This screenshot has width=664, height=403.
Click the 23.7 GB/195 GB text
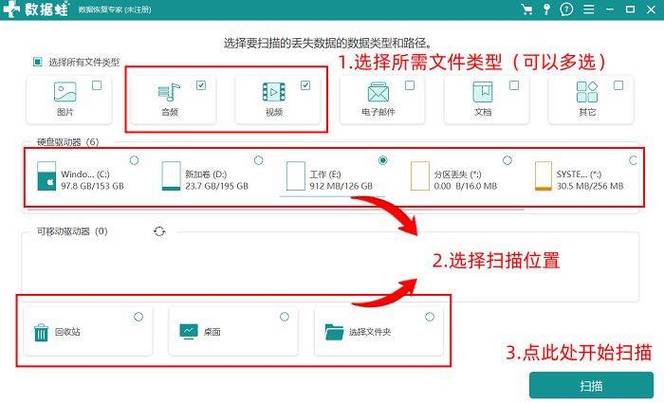[x=217, y=186]
